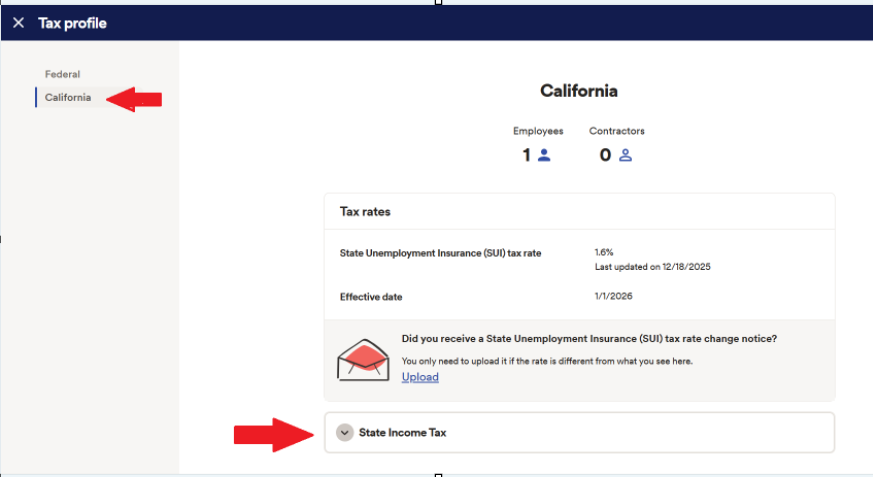Select California in the sidebar
873x477 pixels.
pyautogui.click(x=68, y=97)
